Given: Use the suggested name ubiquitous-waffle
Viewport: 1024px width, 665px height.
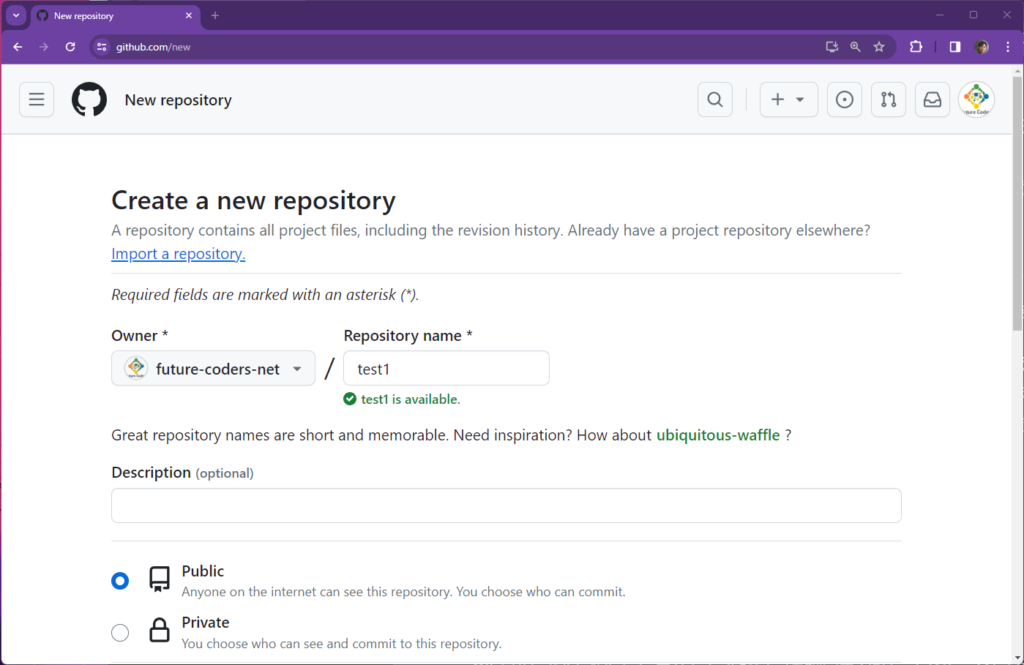Looking at the screenshot, I should [718, 435].
